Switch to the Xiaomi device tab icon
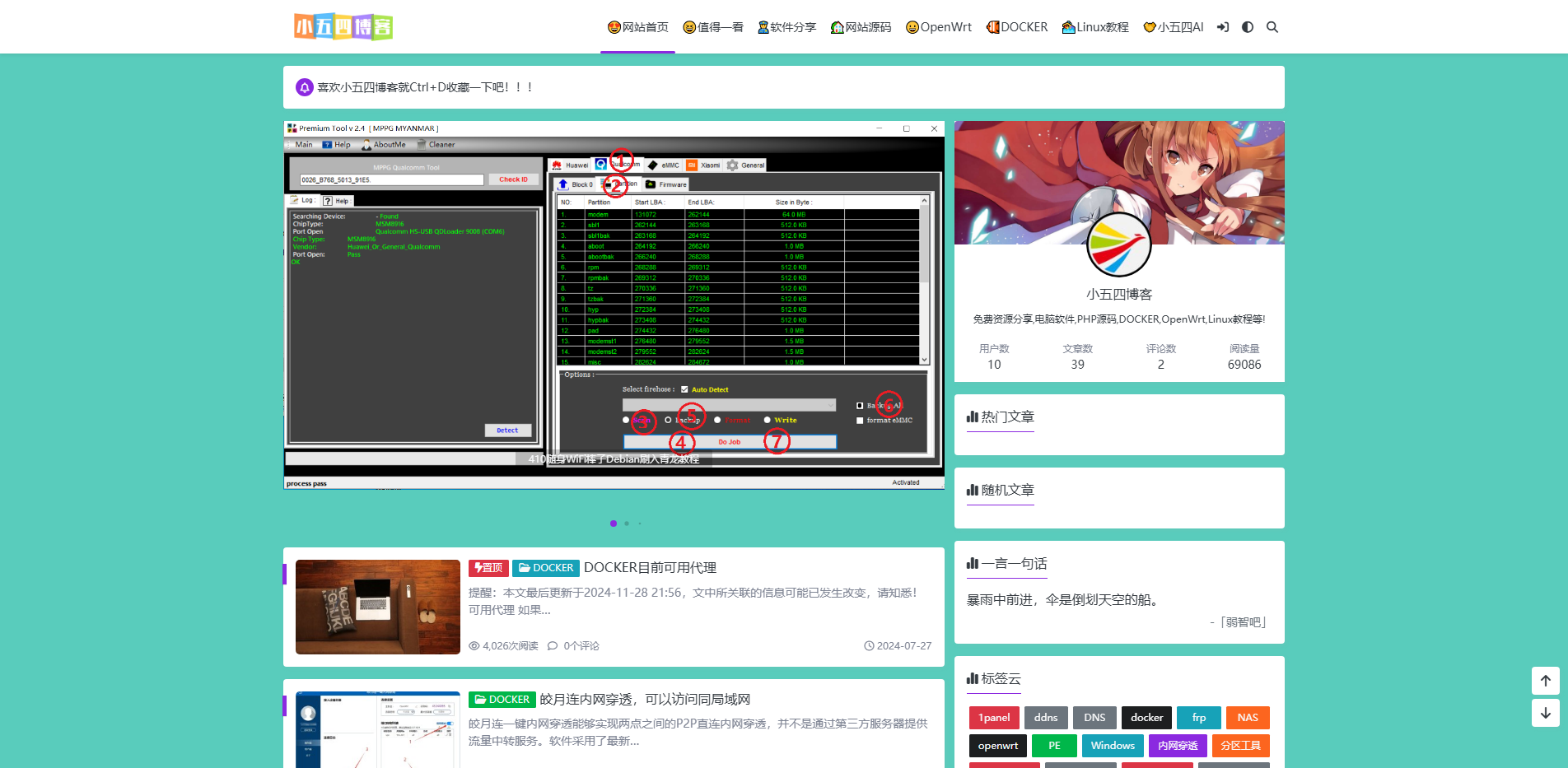This screenshot has width=1568, height=768. (x=691, y=165)
